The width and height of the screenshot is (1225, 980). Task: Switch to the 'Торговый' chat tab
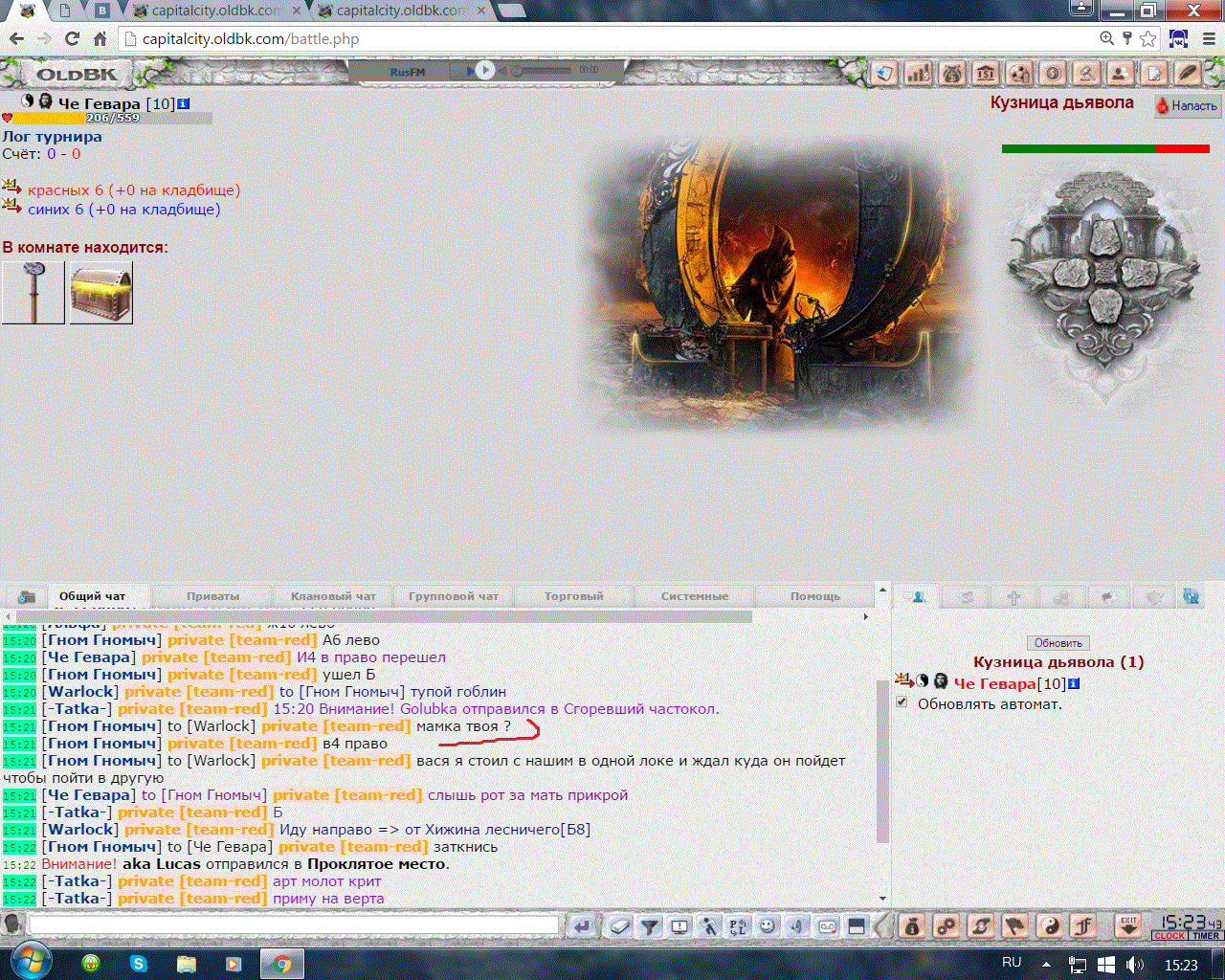pyautogui.click(x=574, y=596)
